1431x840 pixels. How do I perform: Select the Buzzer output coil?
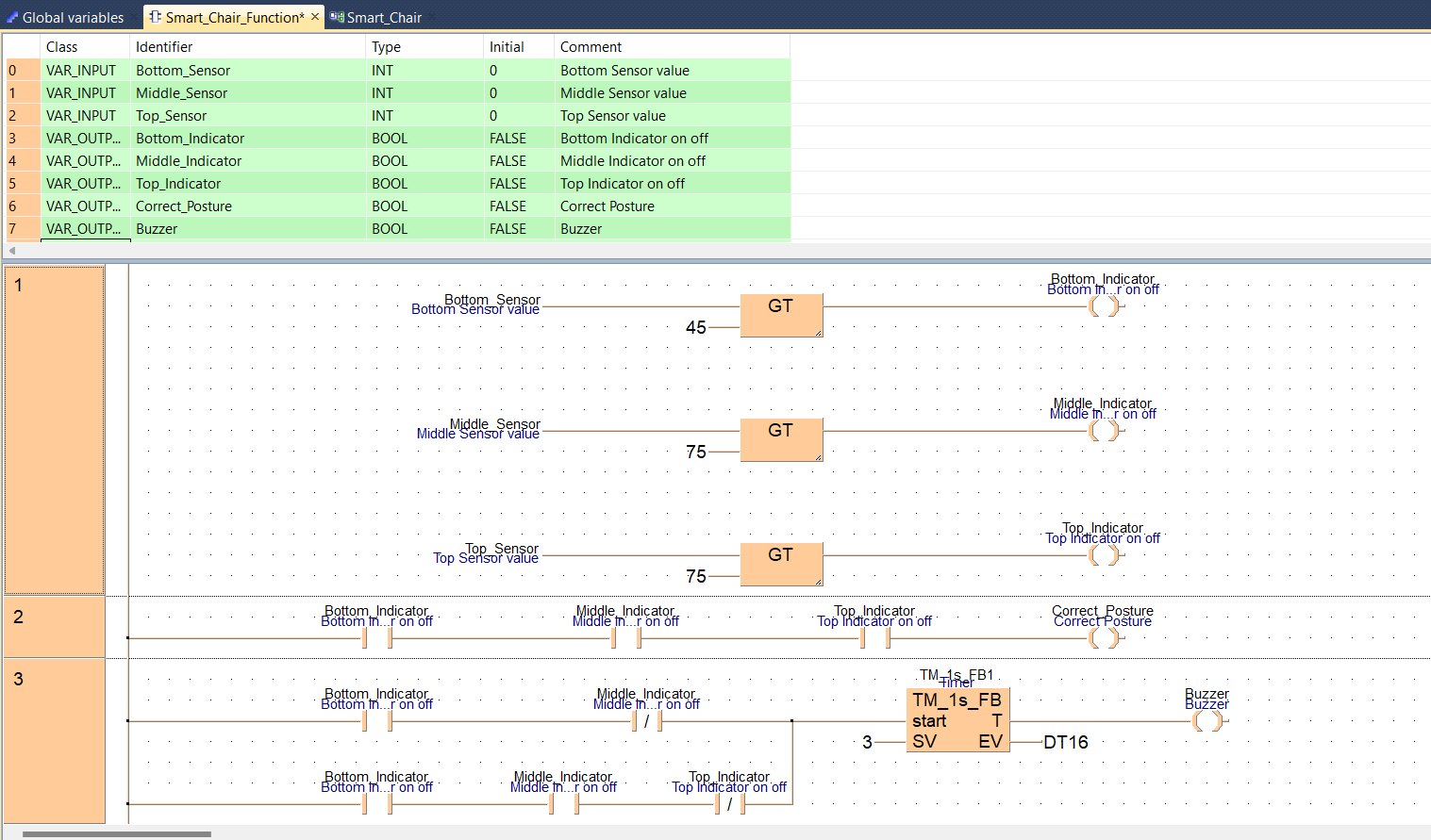pos(1207,721)
